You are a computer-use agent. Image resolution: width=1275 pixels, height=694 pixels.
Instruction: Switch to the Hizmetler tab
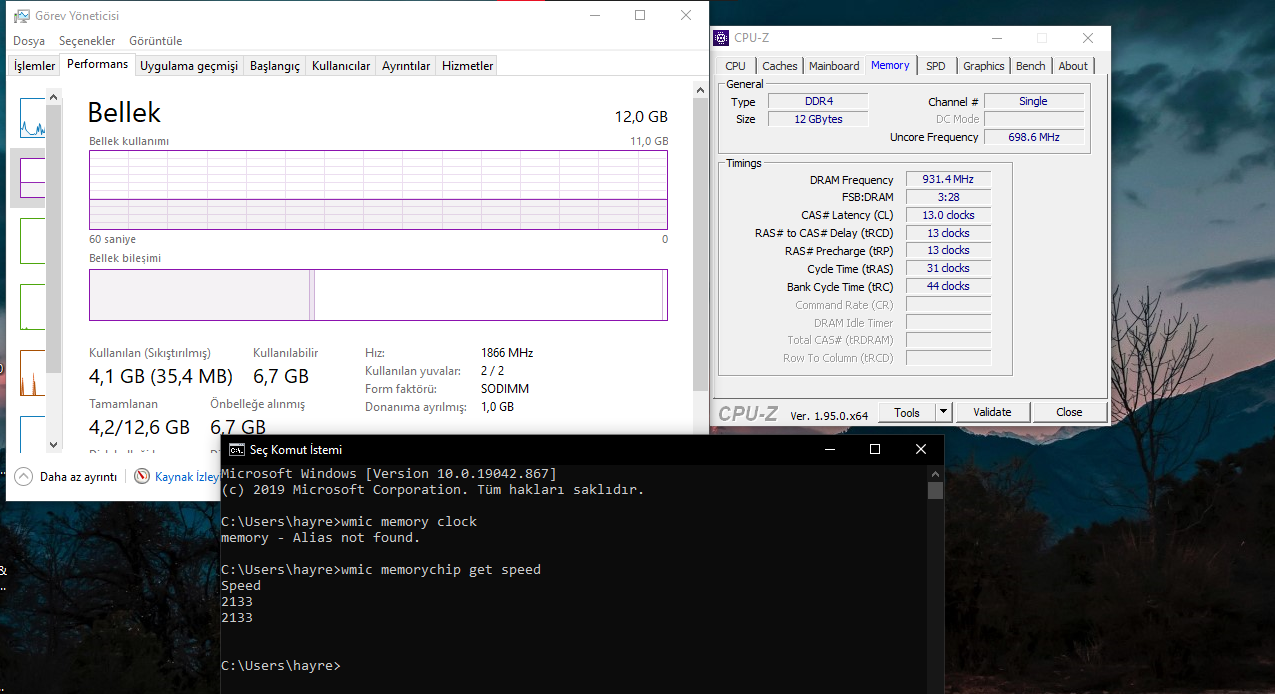click(x=468, y=66)
